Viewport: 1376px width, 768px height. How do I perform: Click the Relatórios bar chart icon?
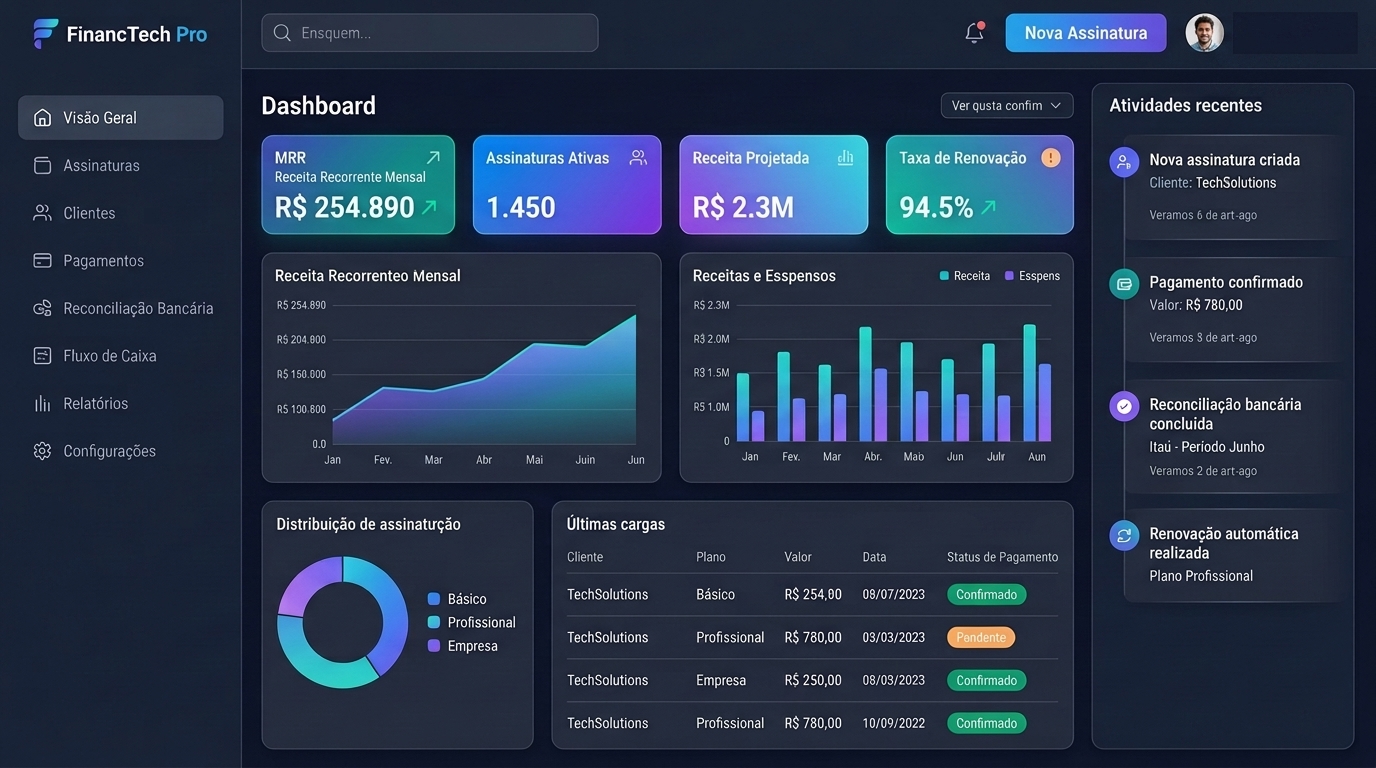42,403
